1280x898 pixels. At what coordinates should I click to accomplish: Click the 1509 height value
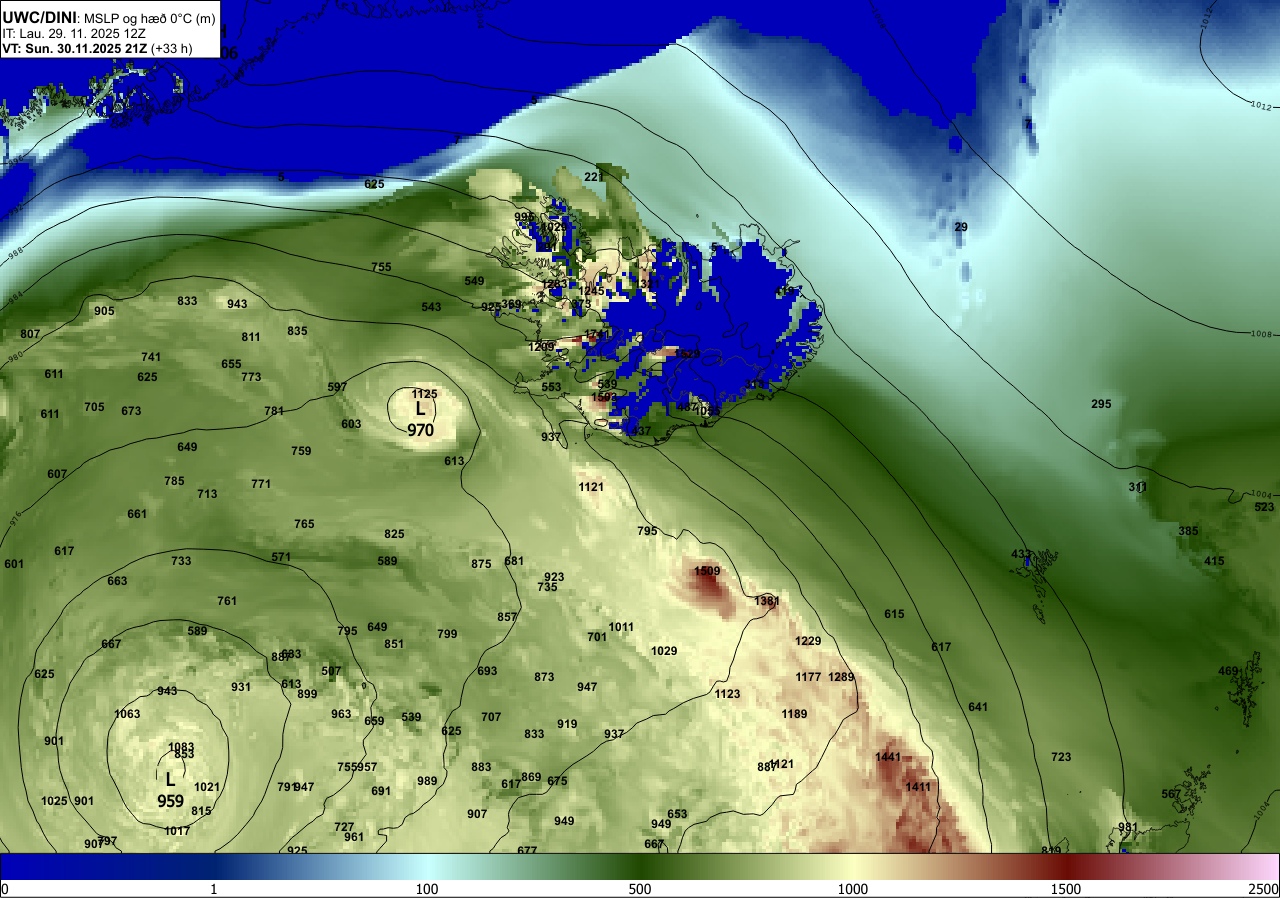[708, 571]
